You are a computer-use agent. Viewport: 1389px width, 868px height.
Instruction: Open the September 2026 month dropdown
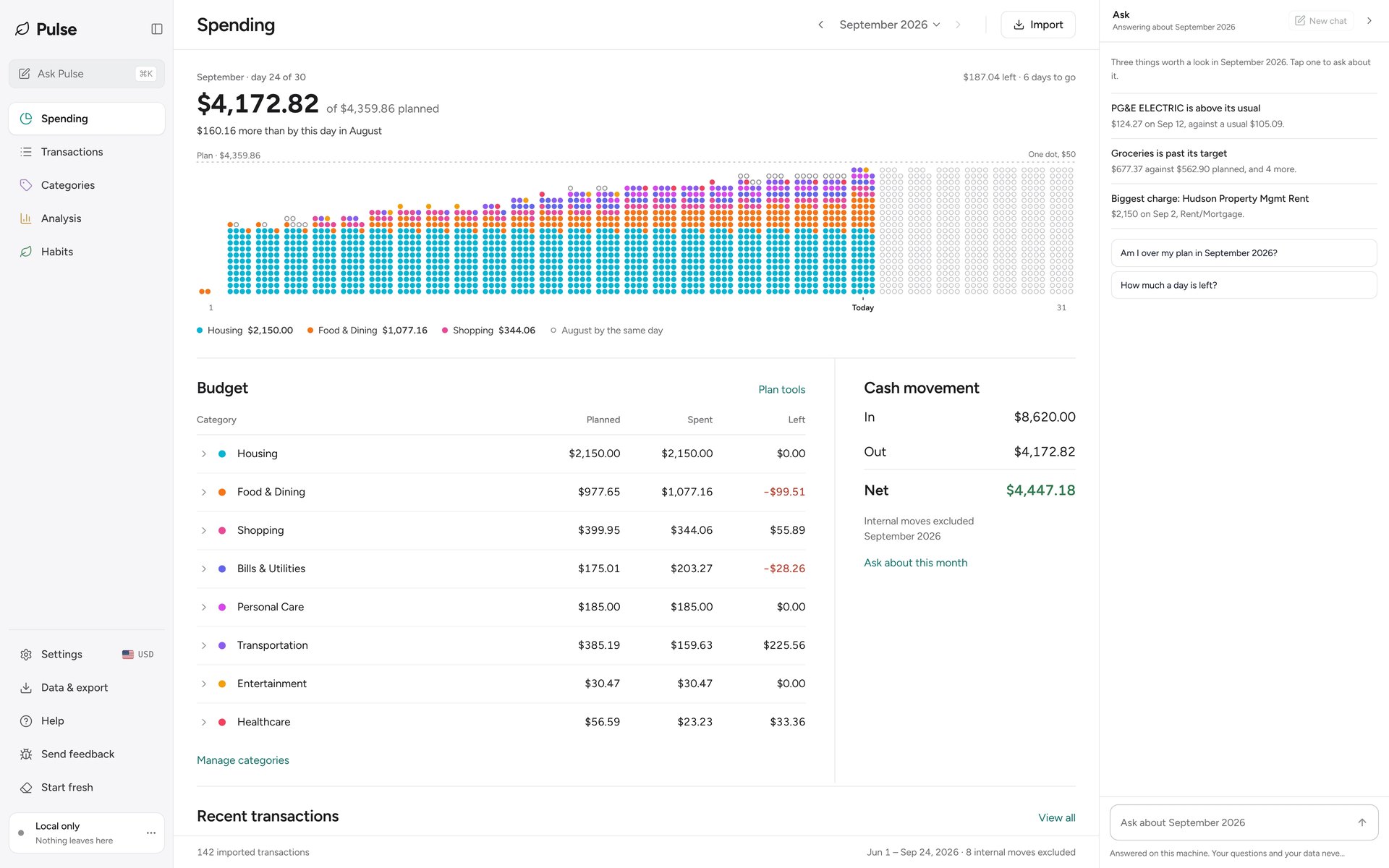coord(890,25)
